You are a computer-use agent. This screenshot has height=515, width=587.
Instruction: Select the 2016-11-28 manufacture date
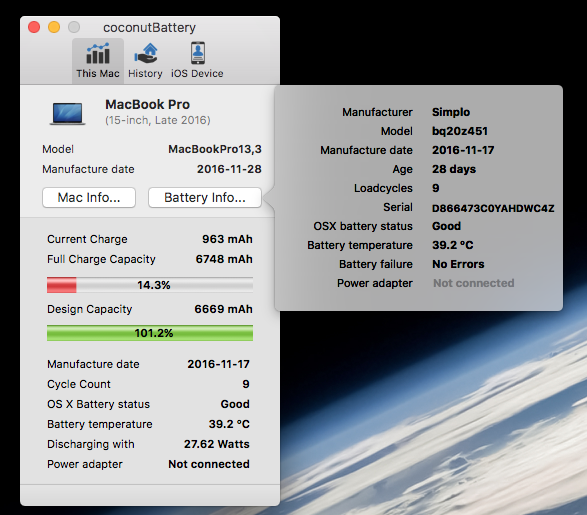pos(229,169)
